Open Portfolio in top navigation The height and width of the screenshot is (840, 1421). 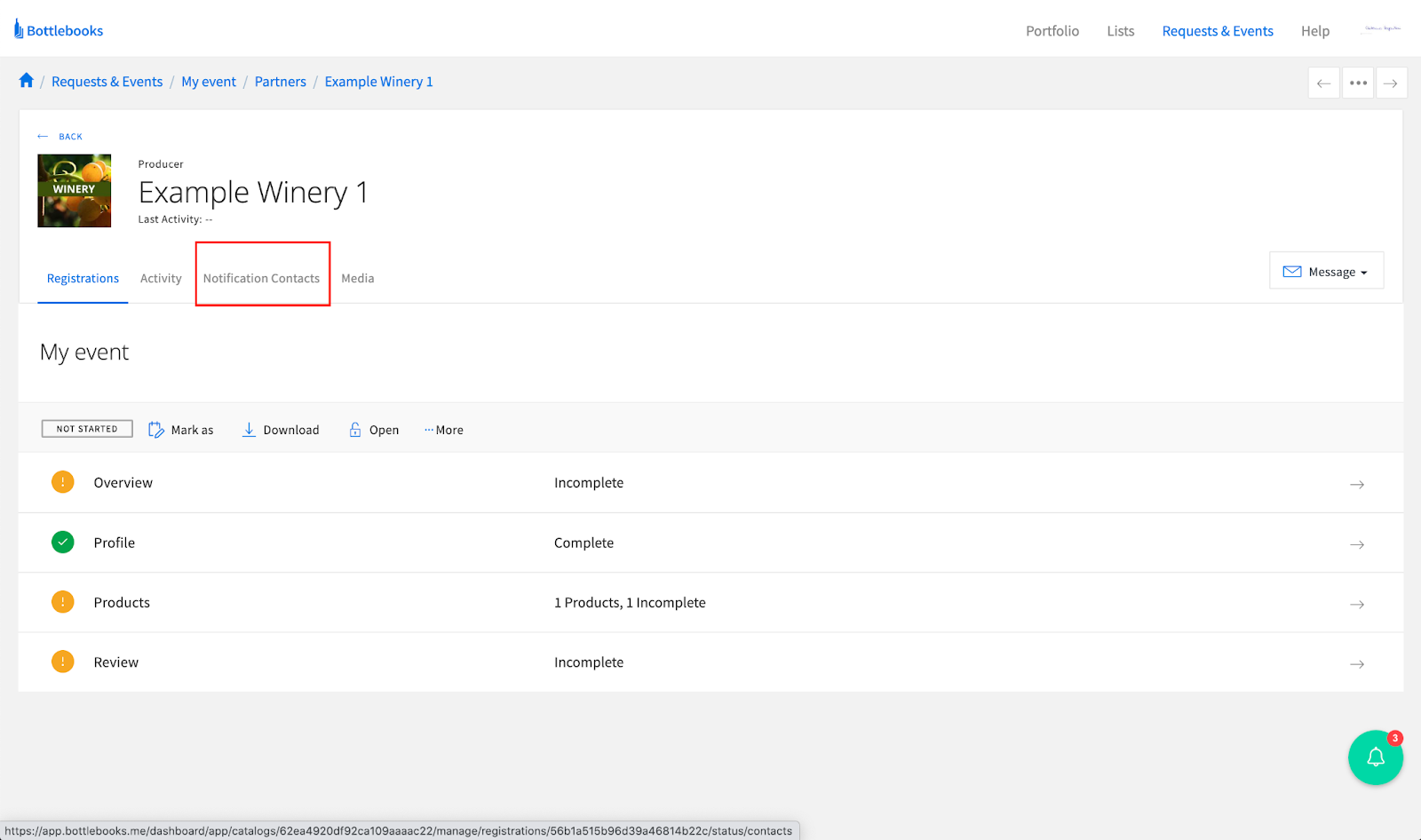pos(1052,31)
